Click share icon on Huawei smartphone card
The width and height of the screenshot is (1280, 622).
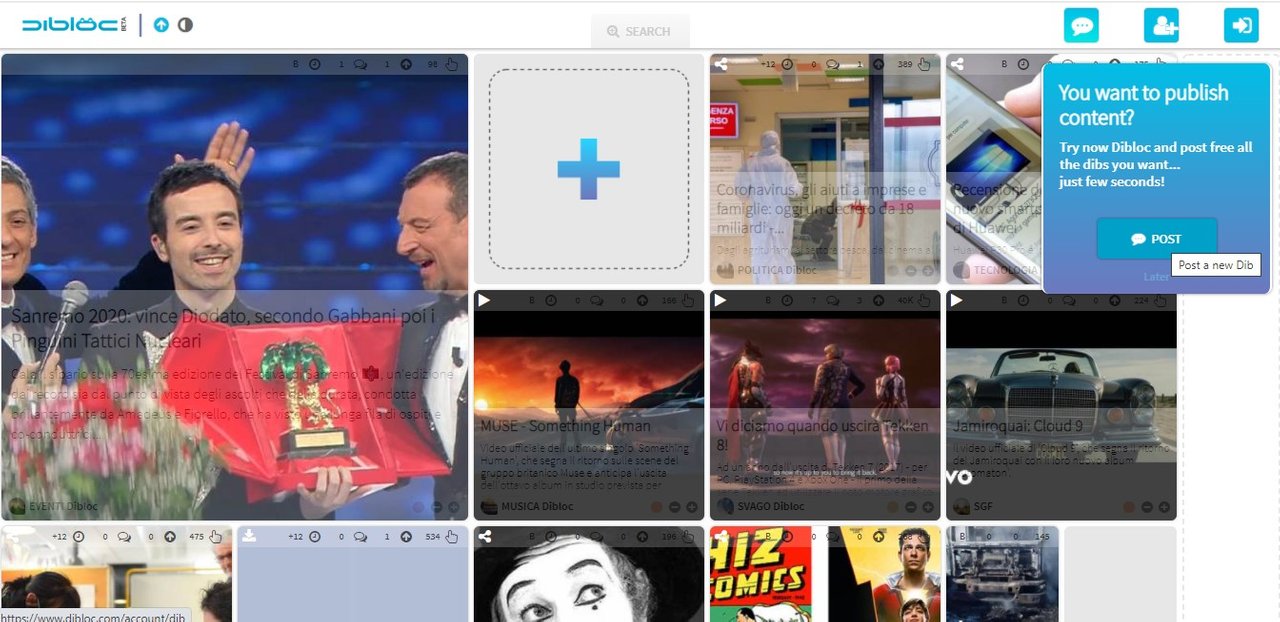(x=957, y=64)
